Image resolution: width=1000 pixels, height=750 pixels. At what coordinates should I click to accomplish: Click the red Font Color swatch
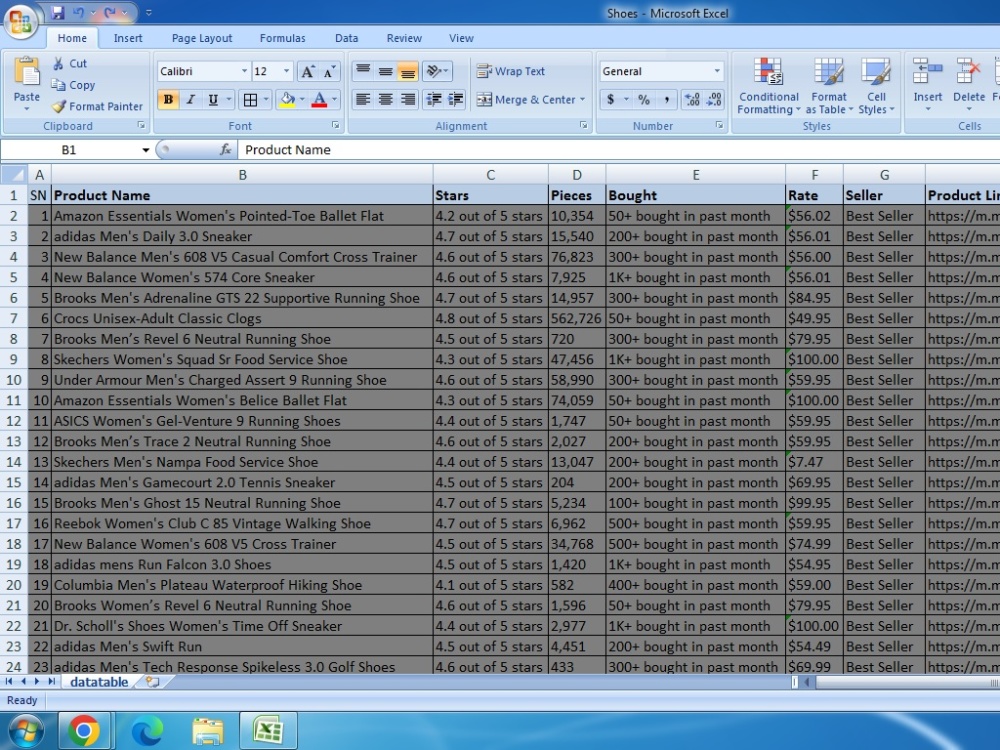point(320,99)
